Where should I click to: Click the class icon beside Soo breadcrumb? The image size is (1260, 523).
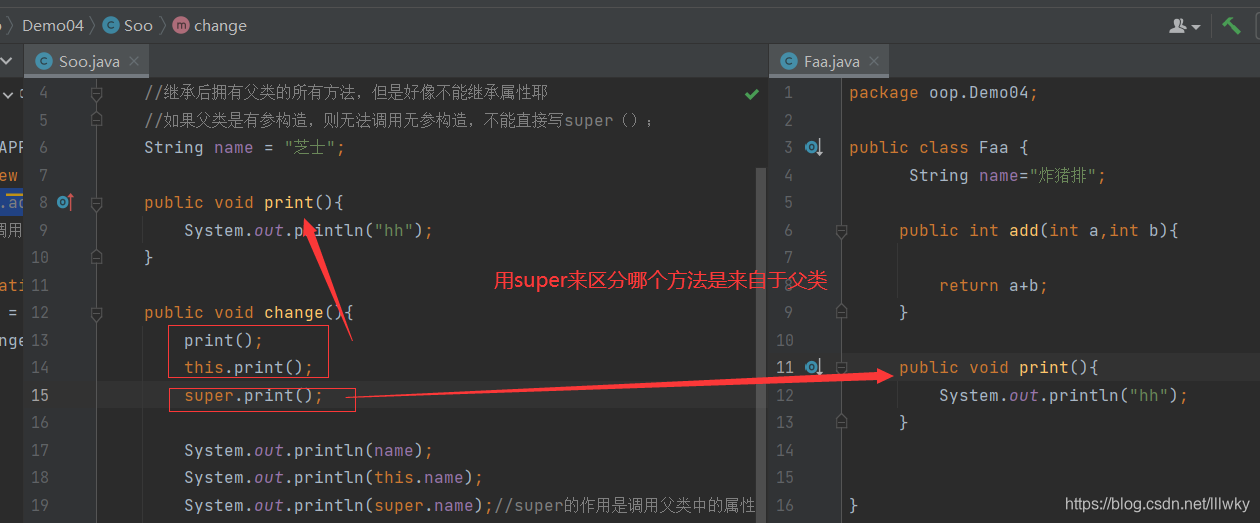pyautogui.click(x=110, y=26)
